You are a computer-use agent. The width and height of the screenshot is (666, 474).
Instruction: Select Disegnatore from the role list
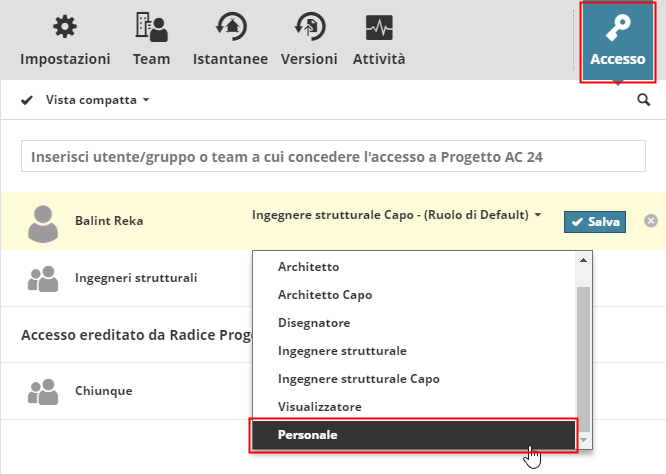pos(314,323)
